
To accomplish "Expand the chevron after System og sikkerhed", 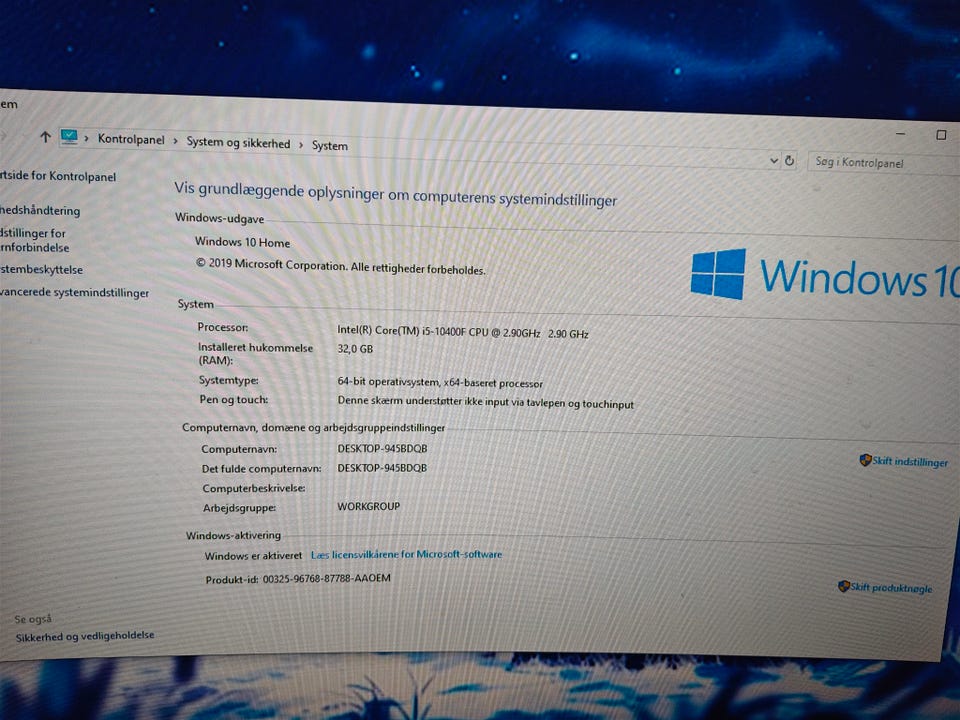I will [x=301, y=144].
